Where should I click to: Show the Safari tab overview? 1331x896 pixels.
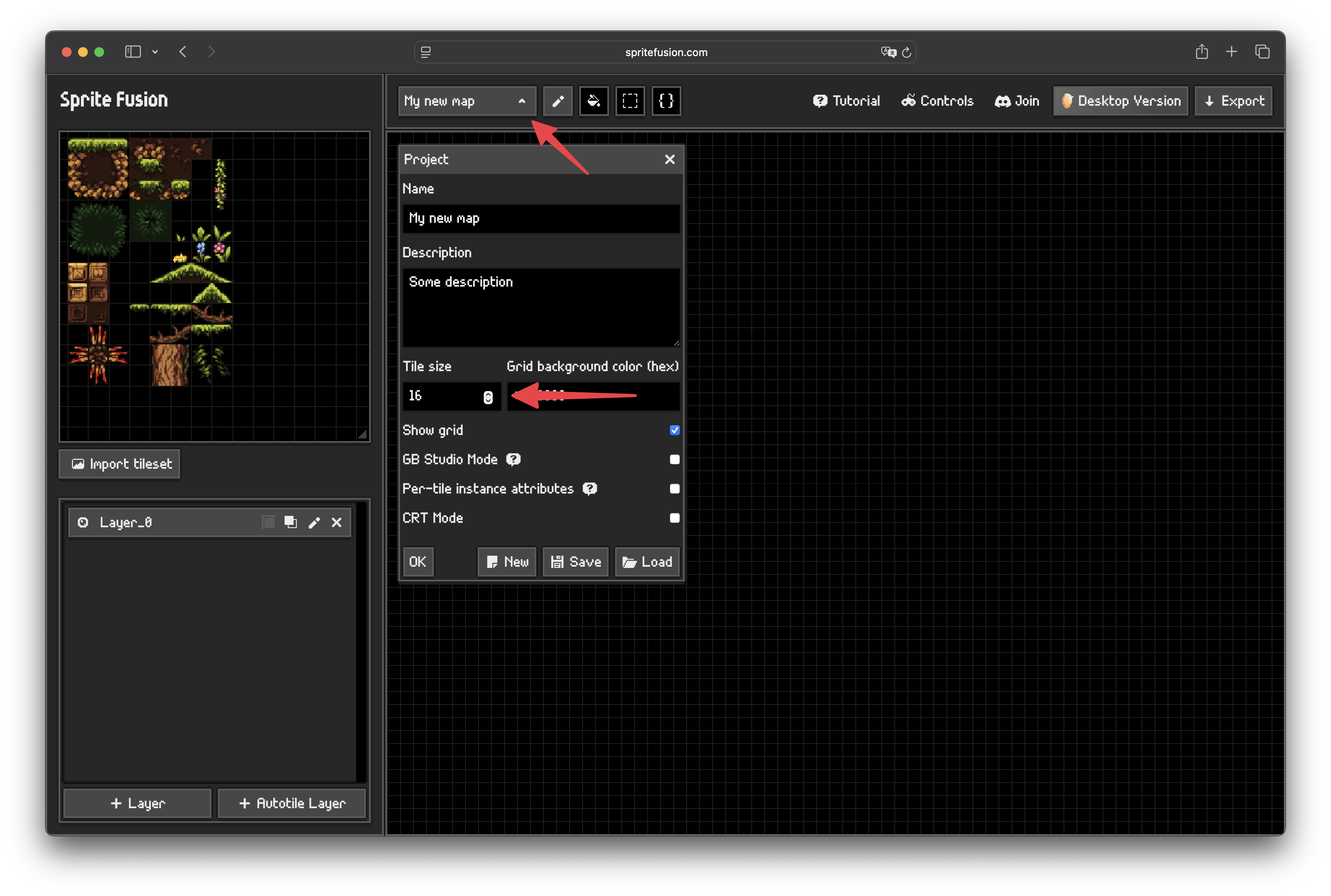tap(1262, 52)
